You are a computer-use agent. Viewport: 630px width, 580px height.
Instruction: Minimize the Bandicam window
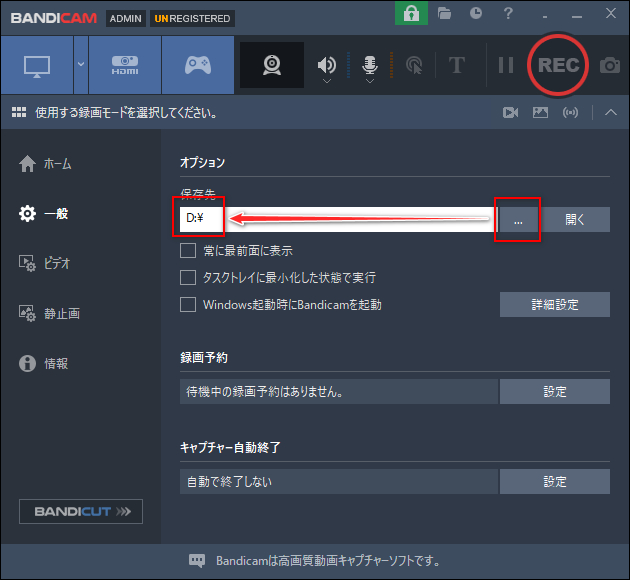[577, 16]
